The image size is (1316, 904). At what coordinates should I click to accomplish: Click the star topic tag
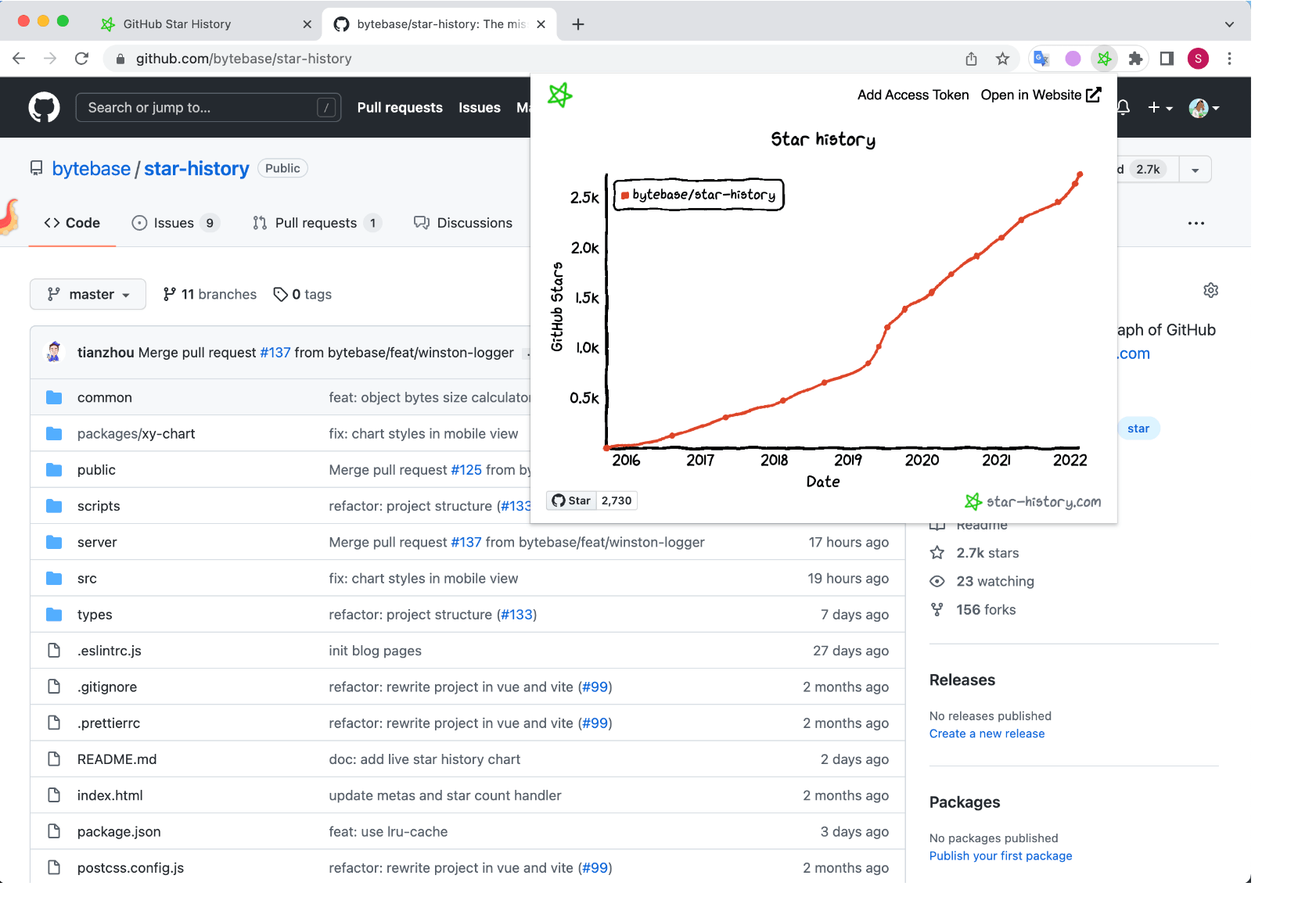coord(1138,428)
